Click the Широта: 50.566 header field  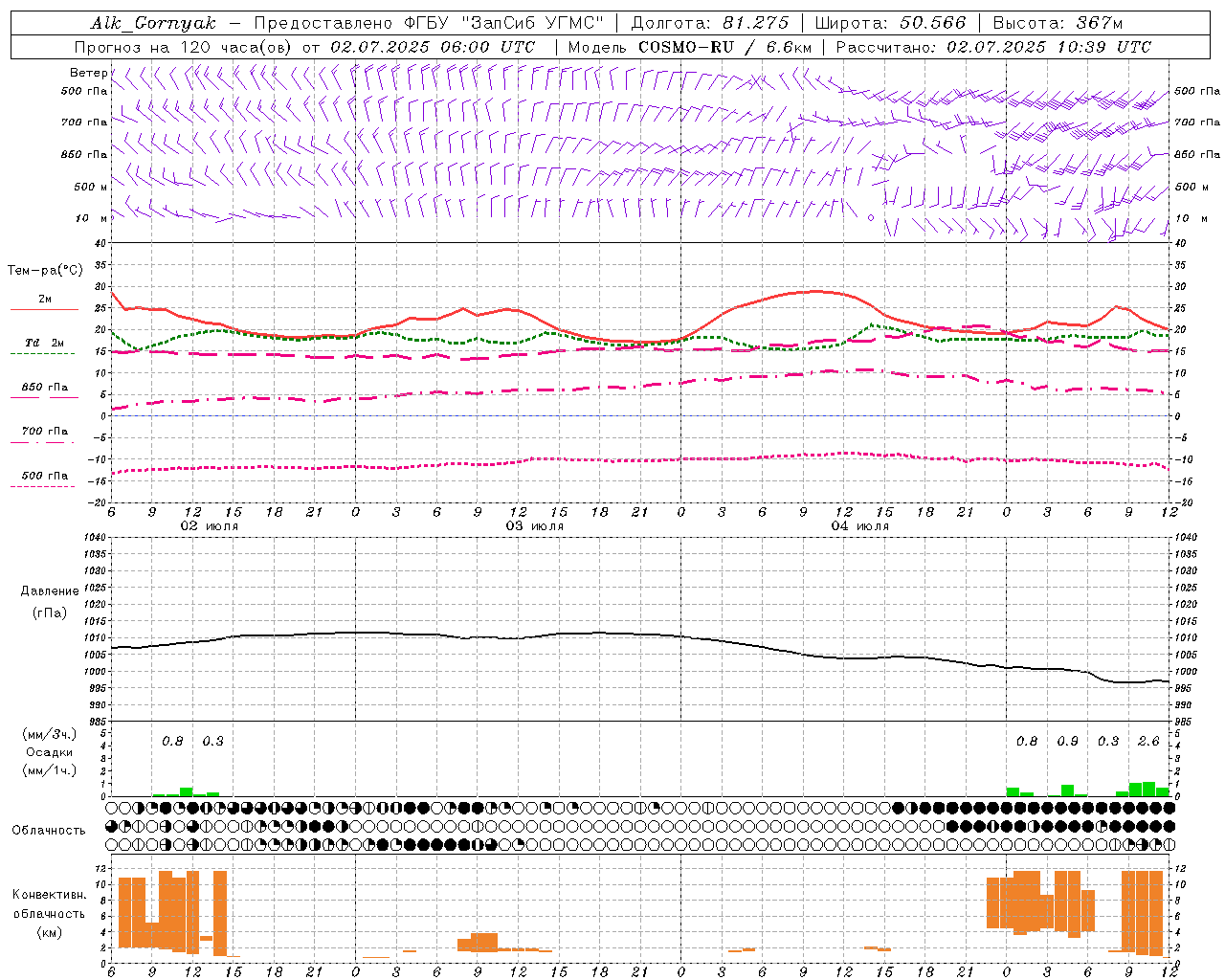pos(890,23)
